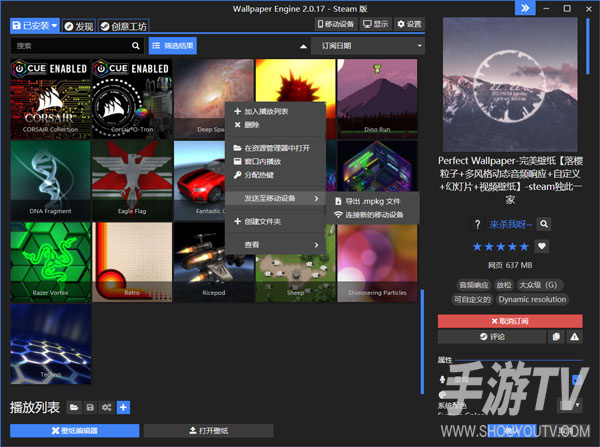The image size is (600, 447).
Task: Click the 放松 tag
Action: pyautogui.click(x=504, y=285)
